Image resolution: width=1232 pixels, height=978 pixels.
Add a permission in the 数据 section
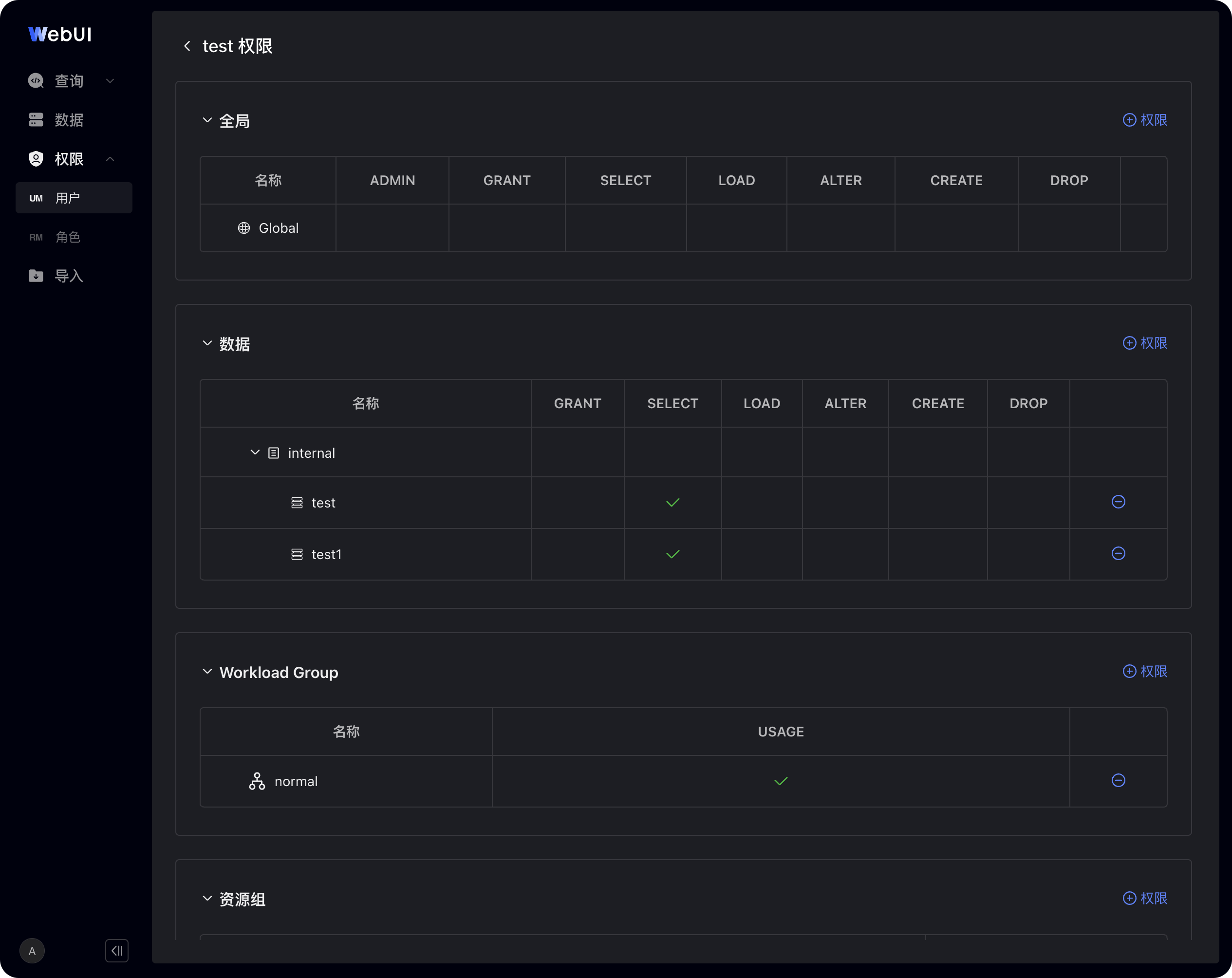tap(1145, 343)
